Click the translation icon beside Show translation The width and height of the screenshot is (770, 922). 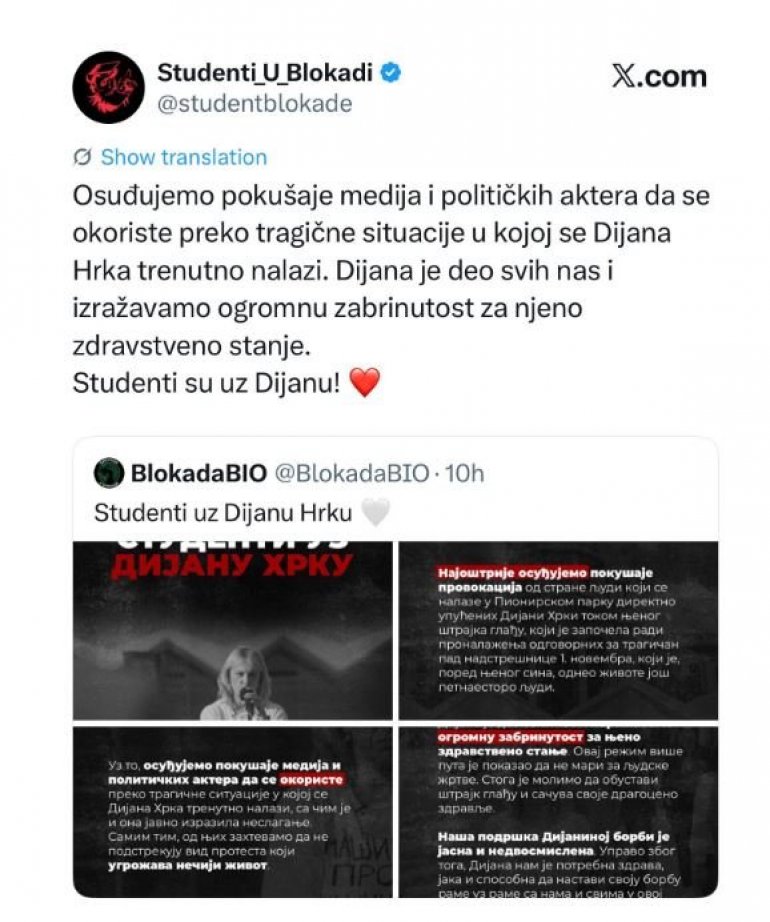click(82, 157)
